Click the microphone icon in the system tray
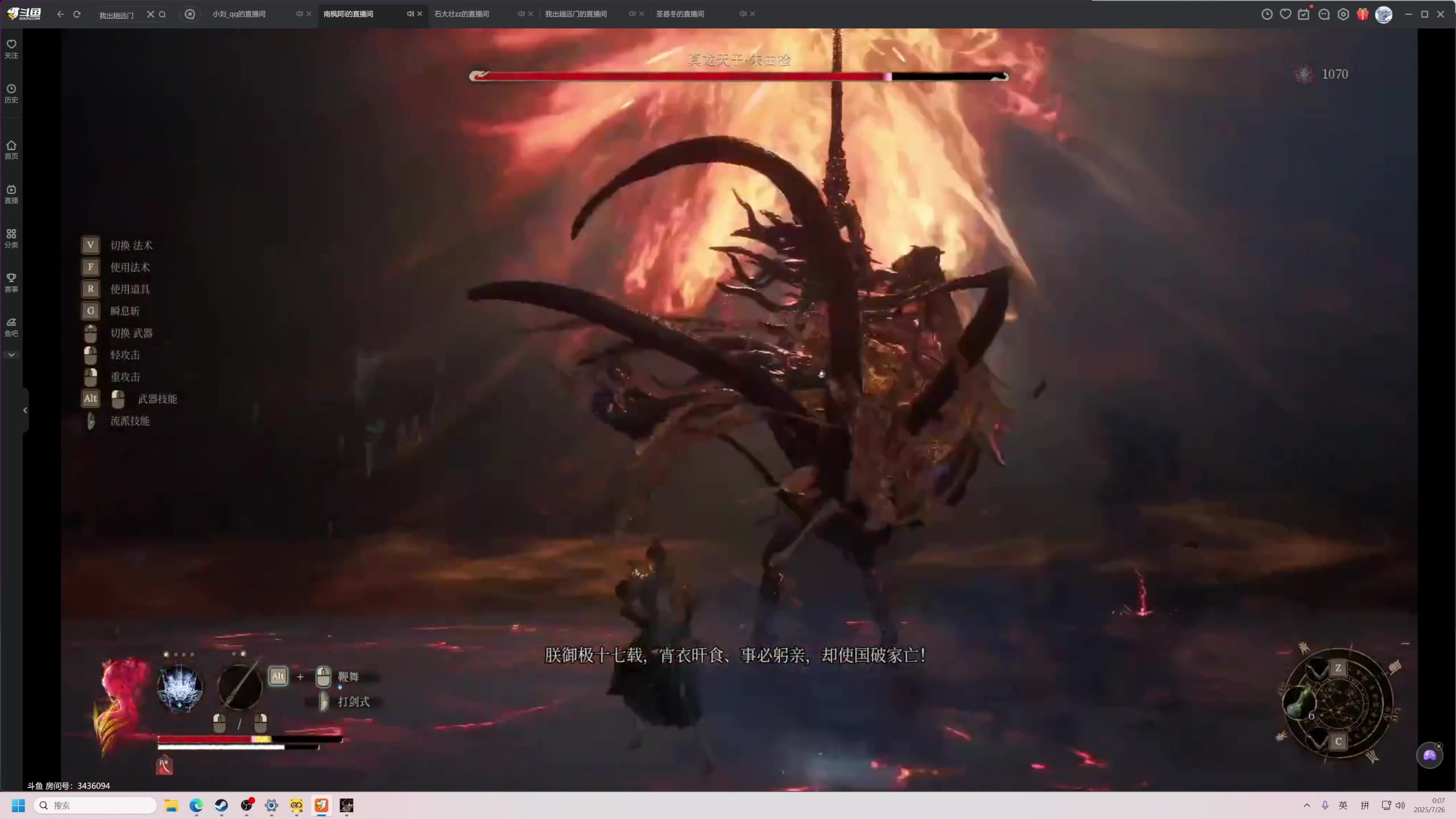Screen dimensions: 1456x819 [1325, 805]
